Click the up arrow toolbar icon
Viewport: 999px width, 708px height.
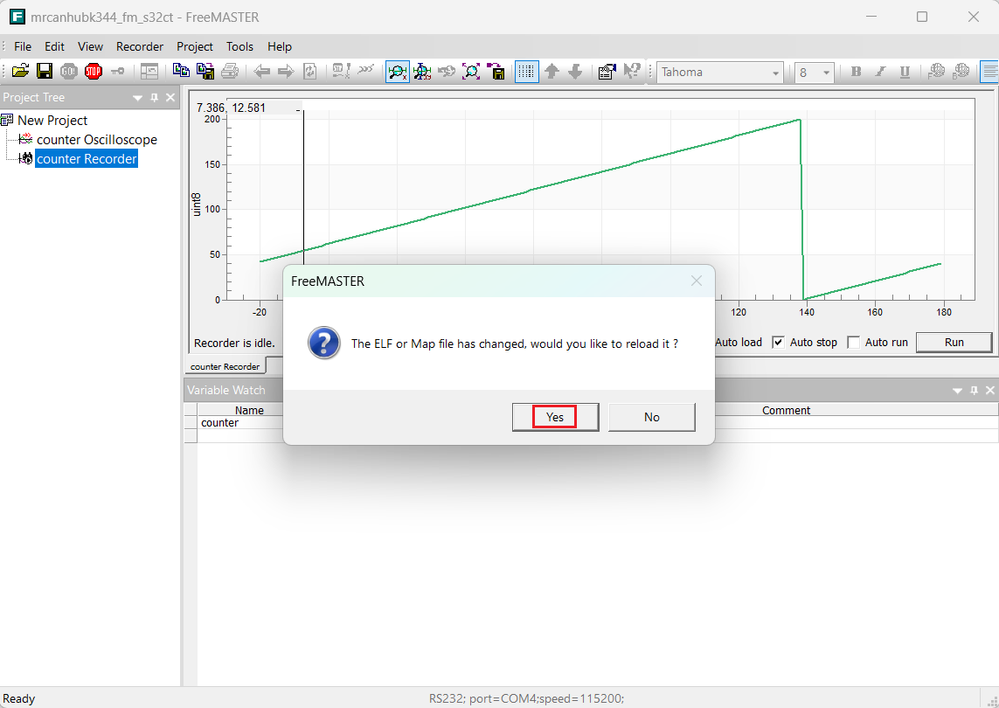coord(552,71)
